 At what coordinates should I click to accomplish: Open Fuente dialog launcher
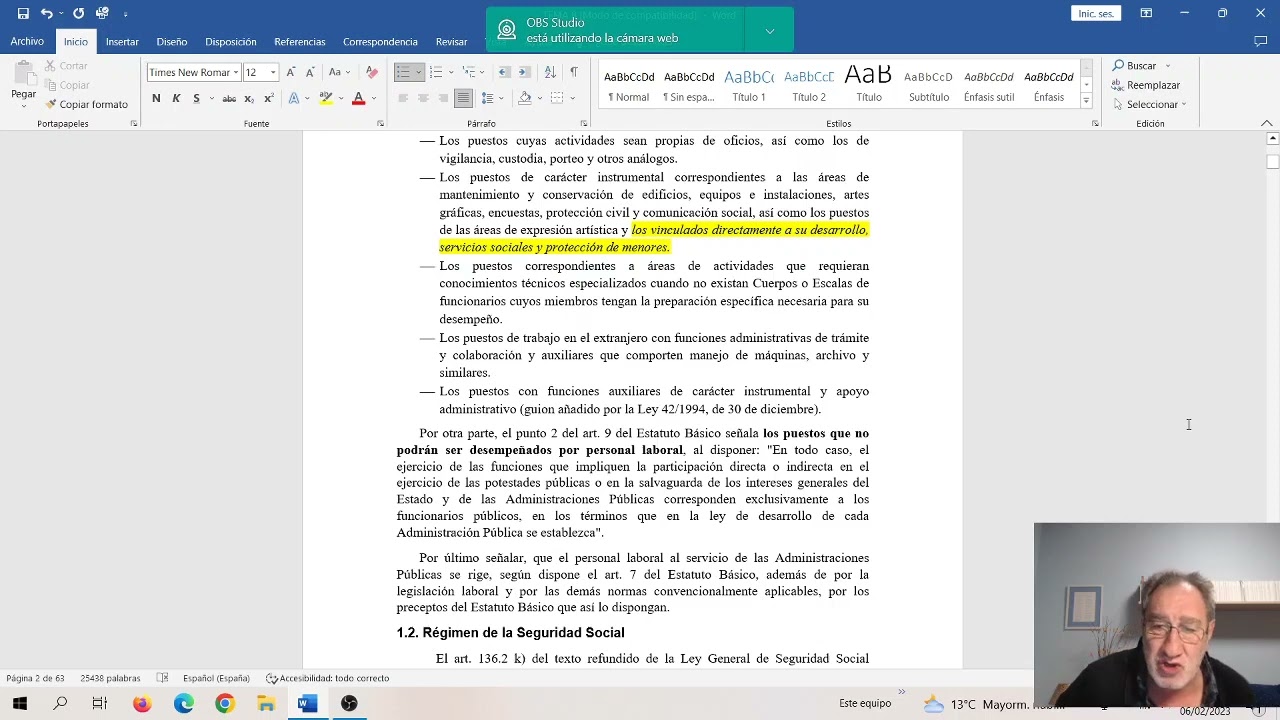pyautogui.click(x=380, y=124)
